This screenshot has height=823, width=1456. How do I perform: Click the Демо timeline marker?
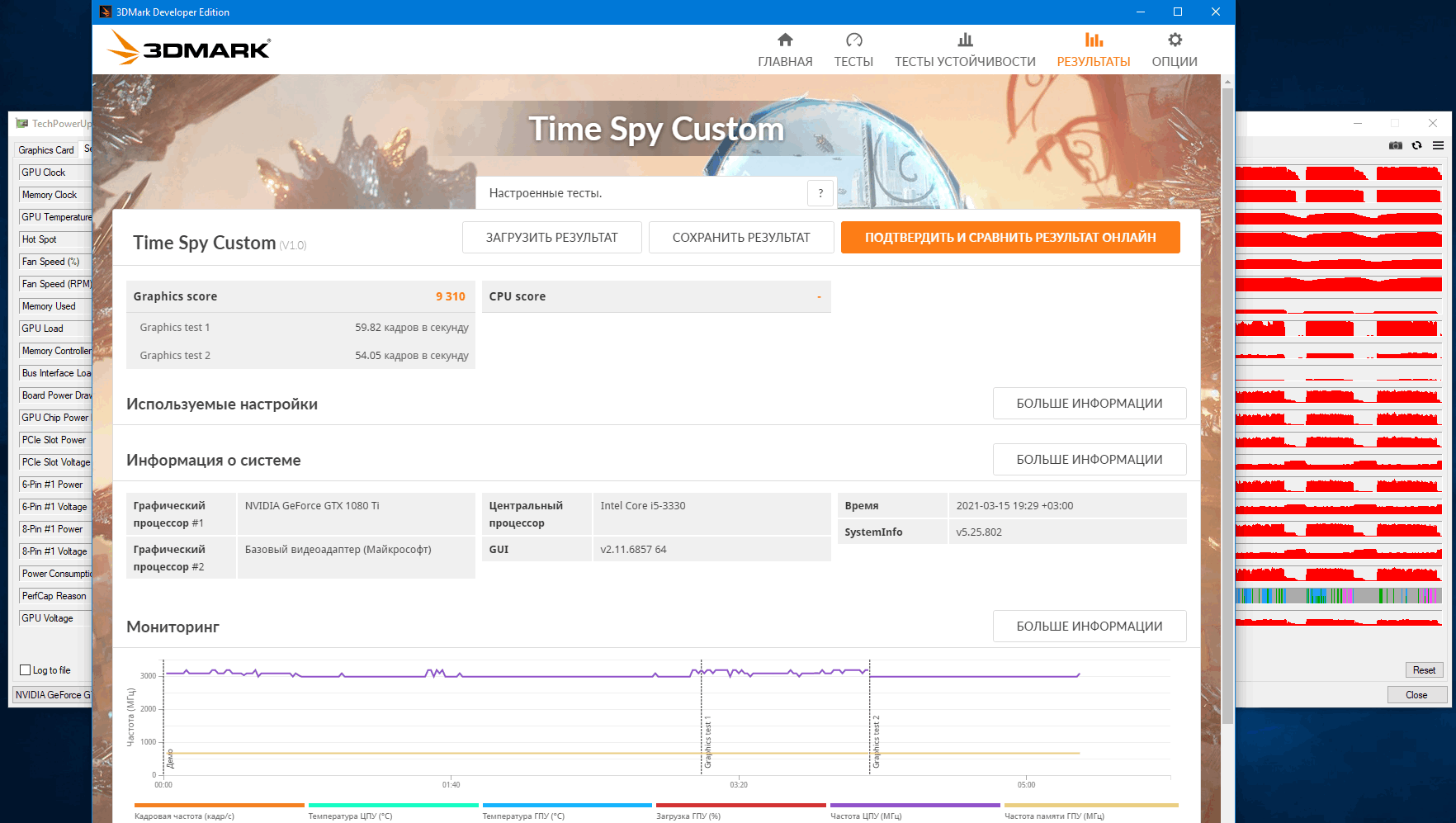pyautogui.click(x=170, y=759)
